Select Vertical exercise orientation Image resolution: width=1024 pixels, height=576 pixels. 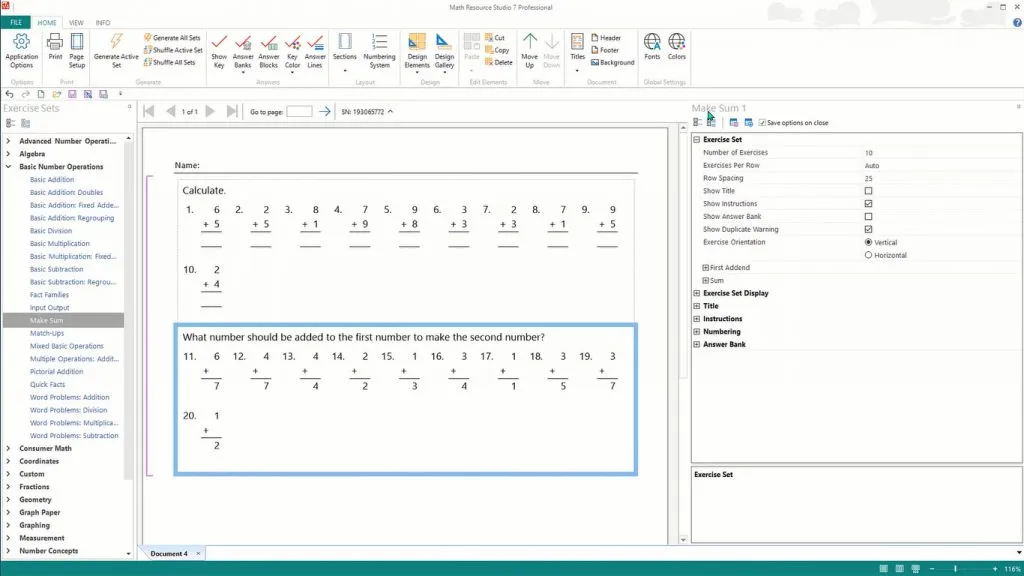coord(868,242)
